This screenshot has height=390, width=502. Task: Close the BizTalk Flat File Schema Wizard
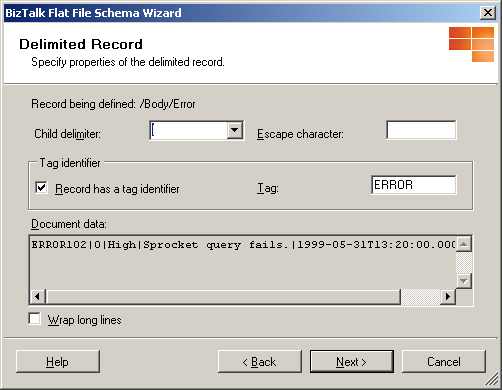(487, 13)
